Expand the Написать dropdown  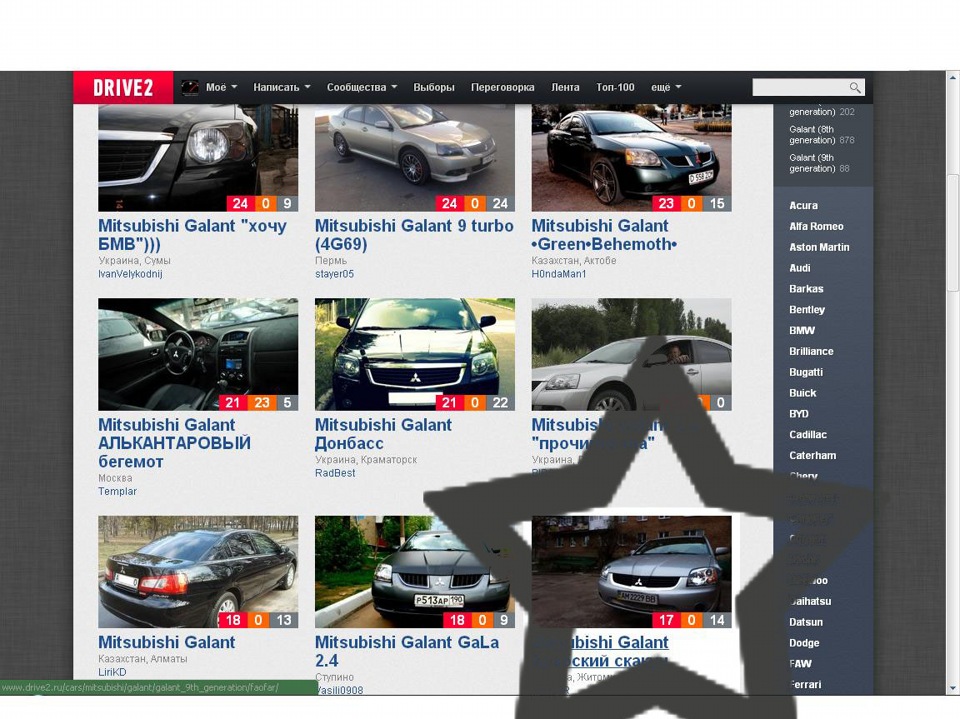[282, 88]
